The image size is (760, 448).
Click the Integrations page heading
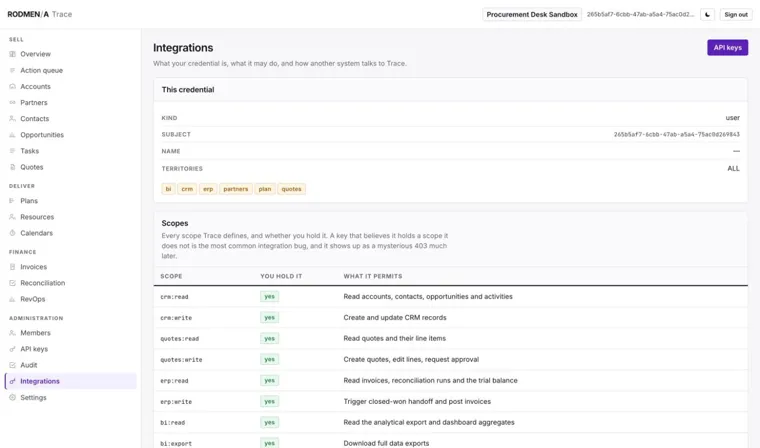[183, 48]
